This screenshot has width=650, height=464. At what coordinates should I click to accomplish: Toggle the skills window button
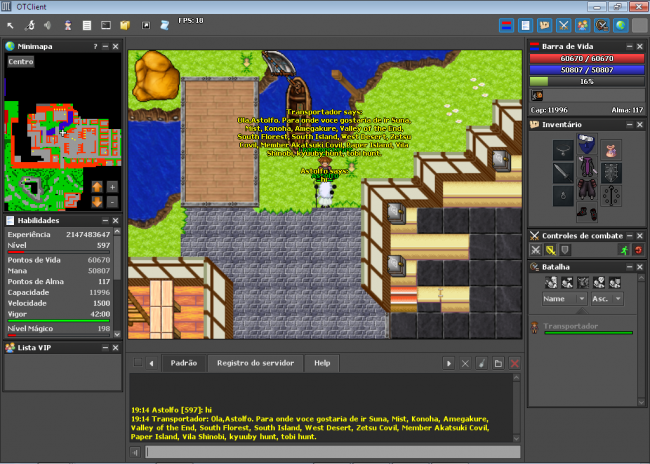525,26
